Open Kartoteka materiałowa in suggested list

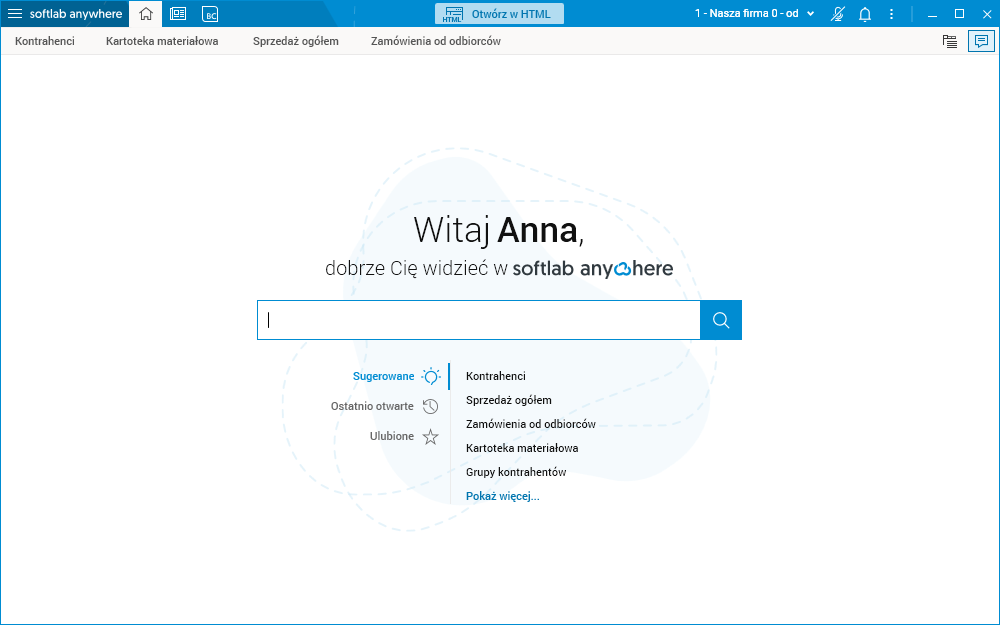[x=522, y=448]
